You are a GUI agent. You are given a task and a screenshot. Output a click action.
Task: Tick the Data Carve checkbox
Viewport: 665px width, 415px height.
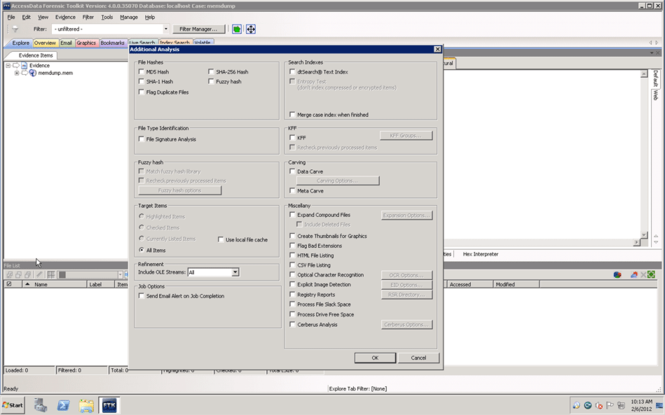click(292, 171)
